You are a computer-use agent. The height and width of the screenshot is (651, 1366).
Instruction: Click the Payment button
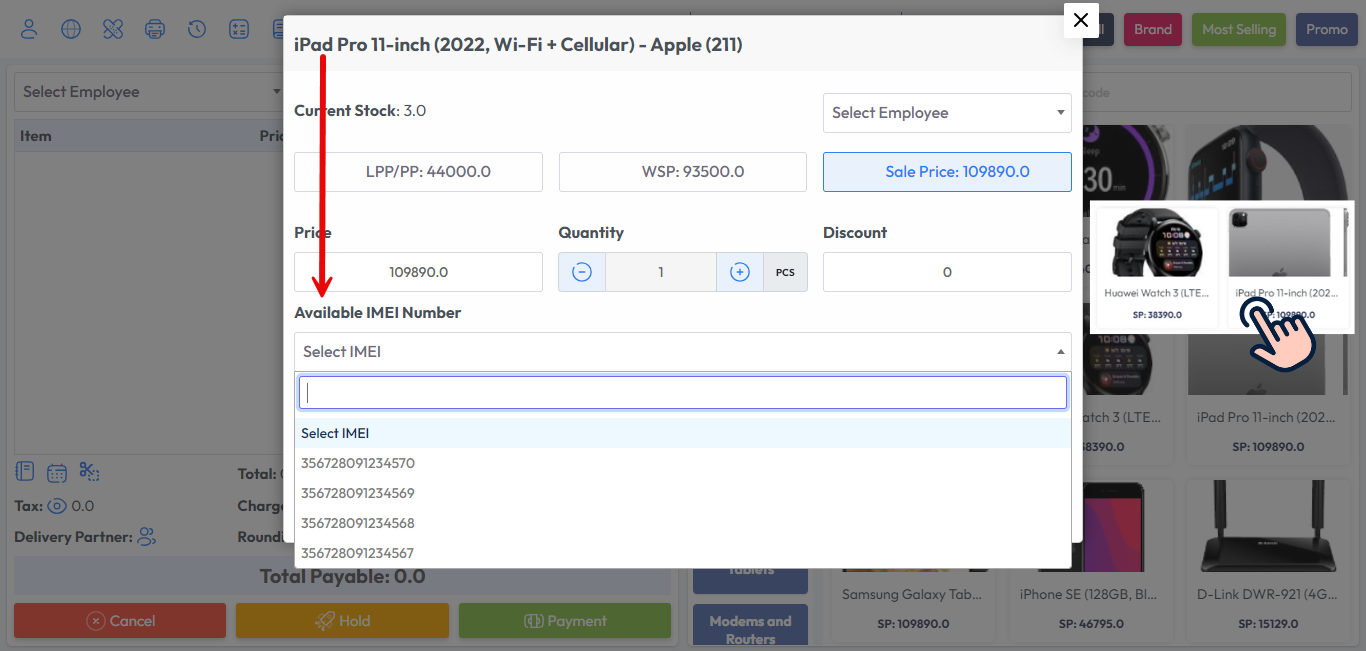coord(565,620)
